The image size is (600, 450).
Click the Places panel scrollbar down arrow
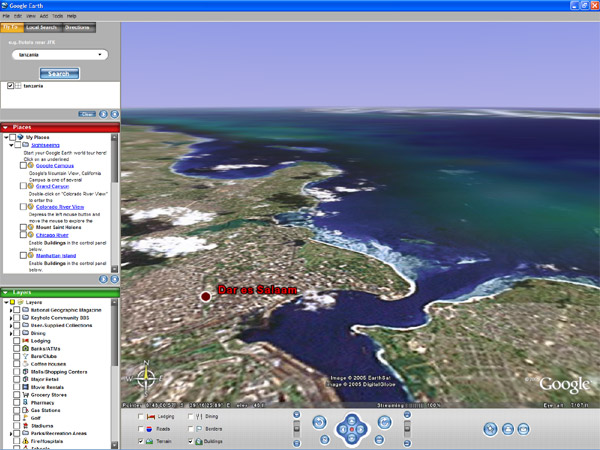click(114, 269)
